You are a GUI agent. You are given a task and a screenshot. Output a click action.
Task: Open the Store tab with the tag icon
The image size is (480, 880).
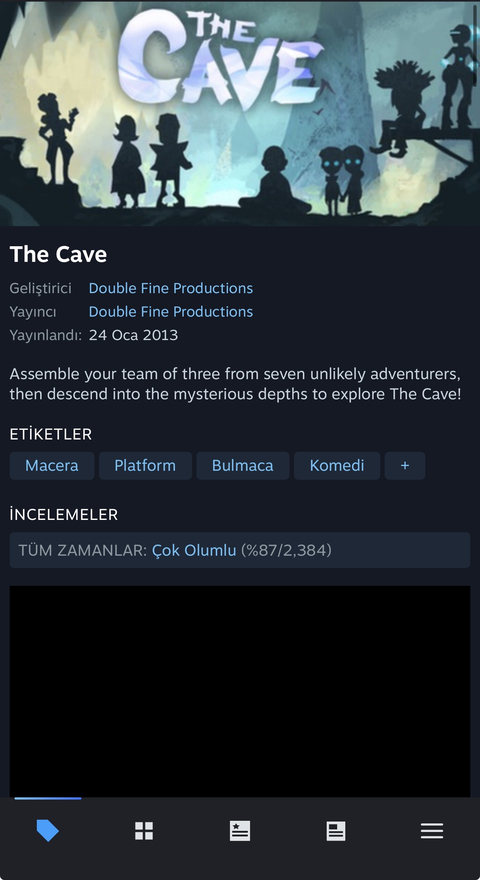(48, 830)
